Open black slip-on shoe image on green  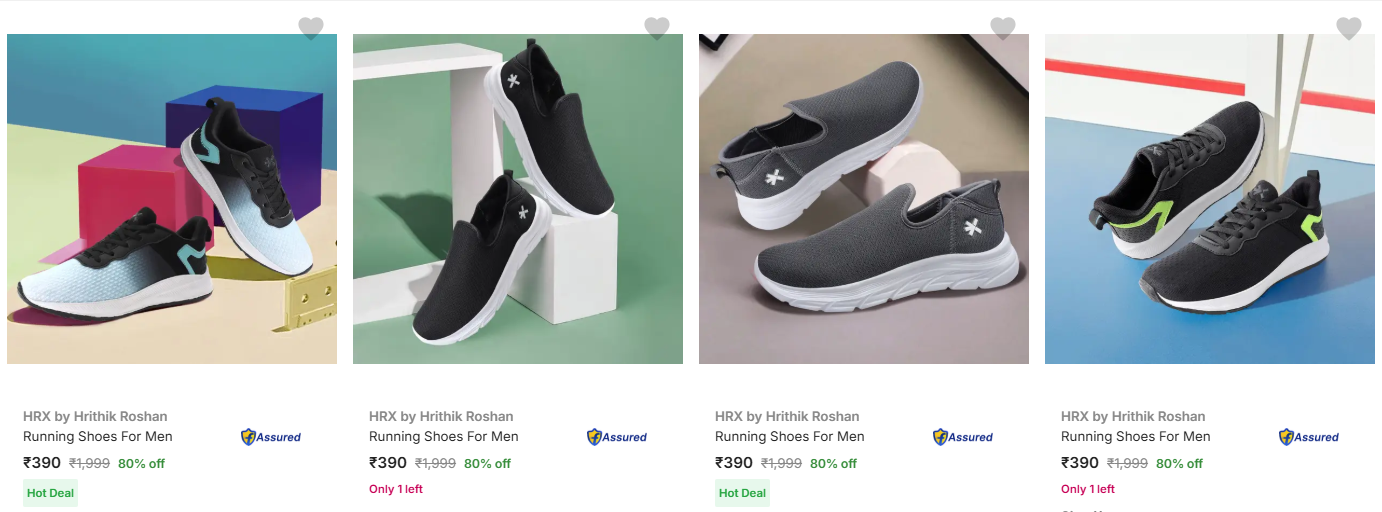click(x=518, y=199)
